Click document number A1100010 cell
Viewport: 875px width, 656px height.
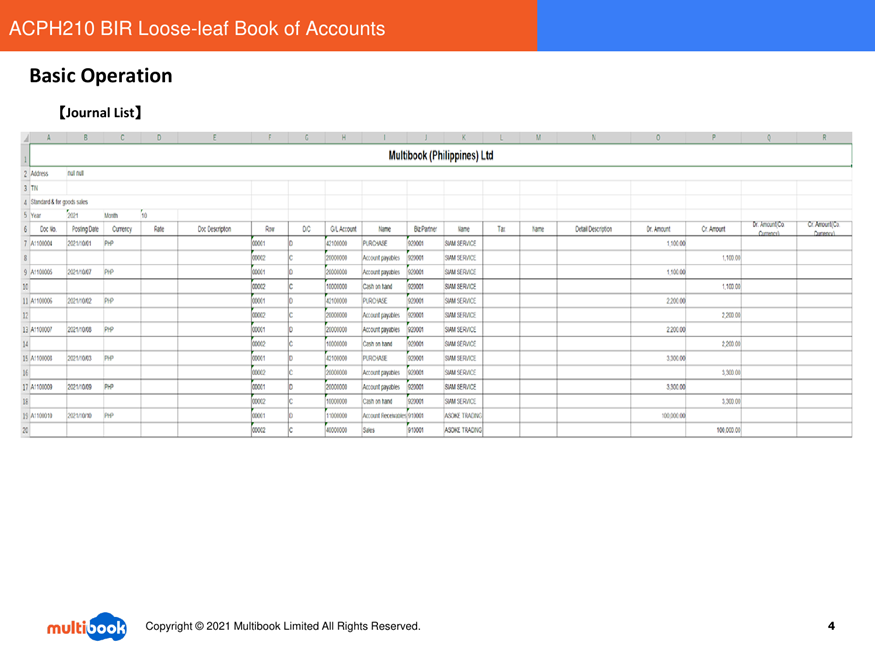pos(48,416)
